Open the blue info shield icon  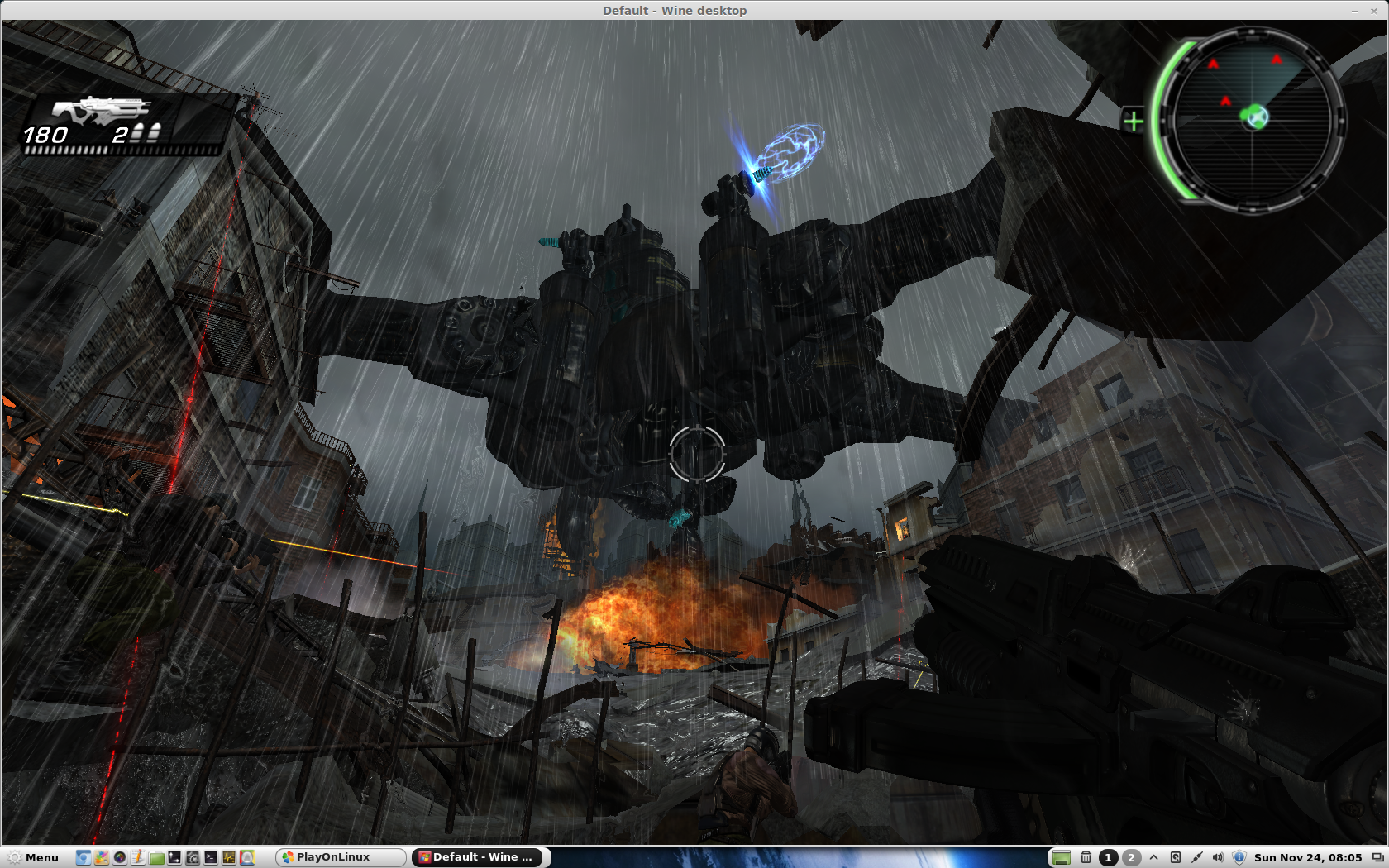(x=1239, y=857)
